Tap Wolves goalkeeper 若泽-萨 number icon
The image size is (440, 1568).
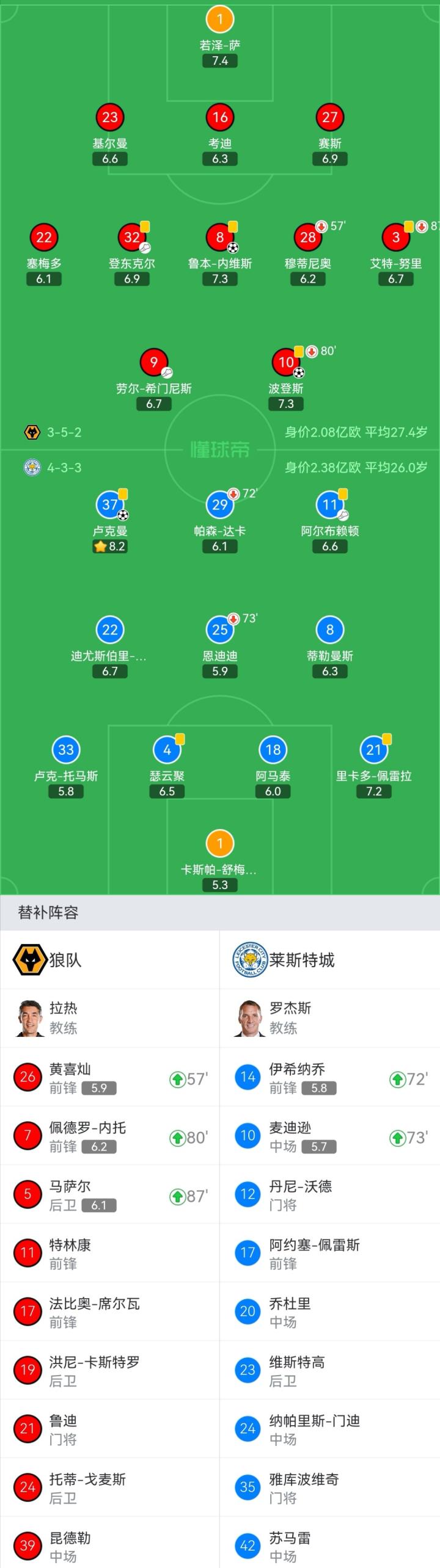click(220, 20)
